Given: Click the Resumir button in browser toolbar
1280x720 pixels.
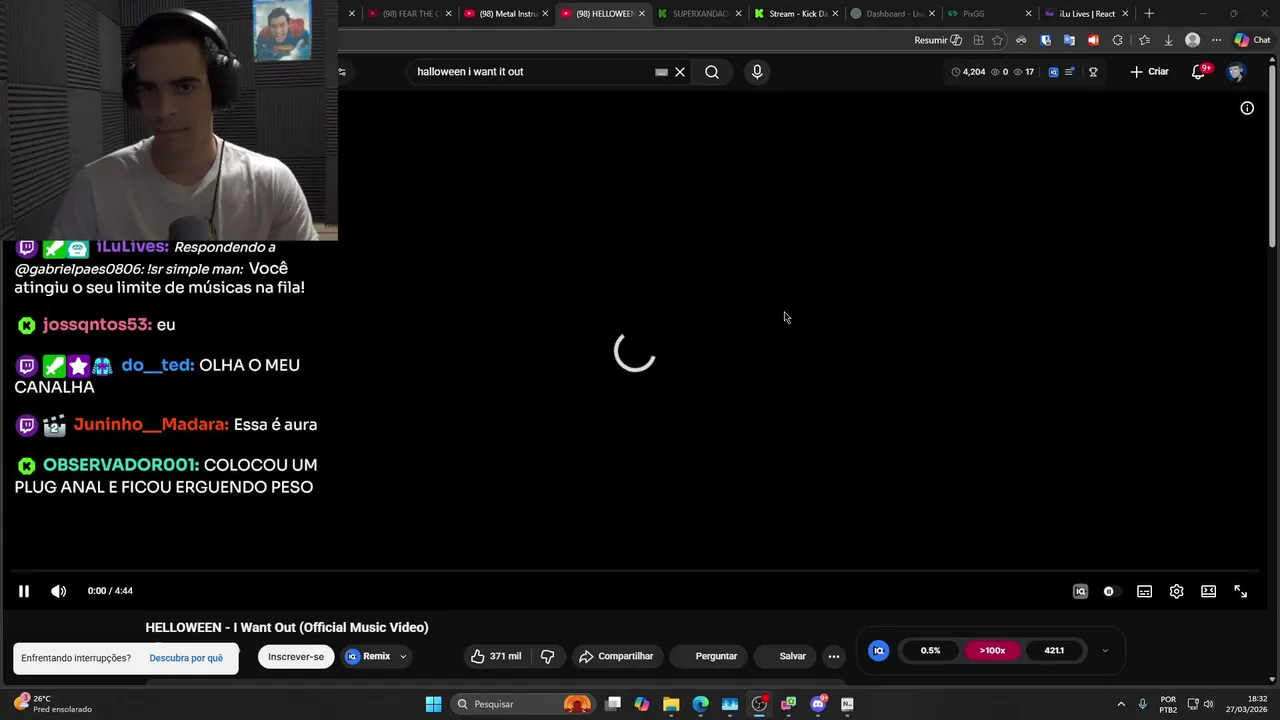Looking at the screenshot, I should click(x=938, y=40).
